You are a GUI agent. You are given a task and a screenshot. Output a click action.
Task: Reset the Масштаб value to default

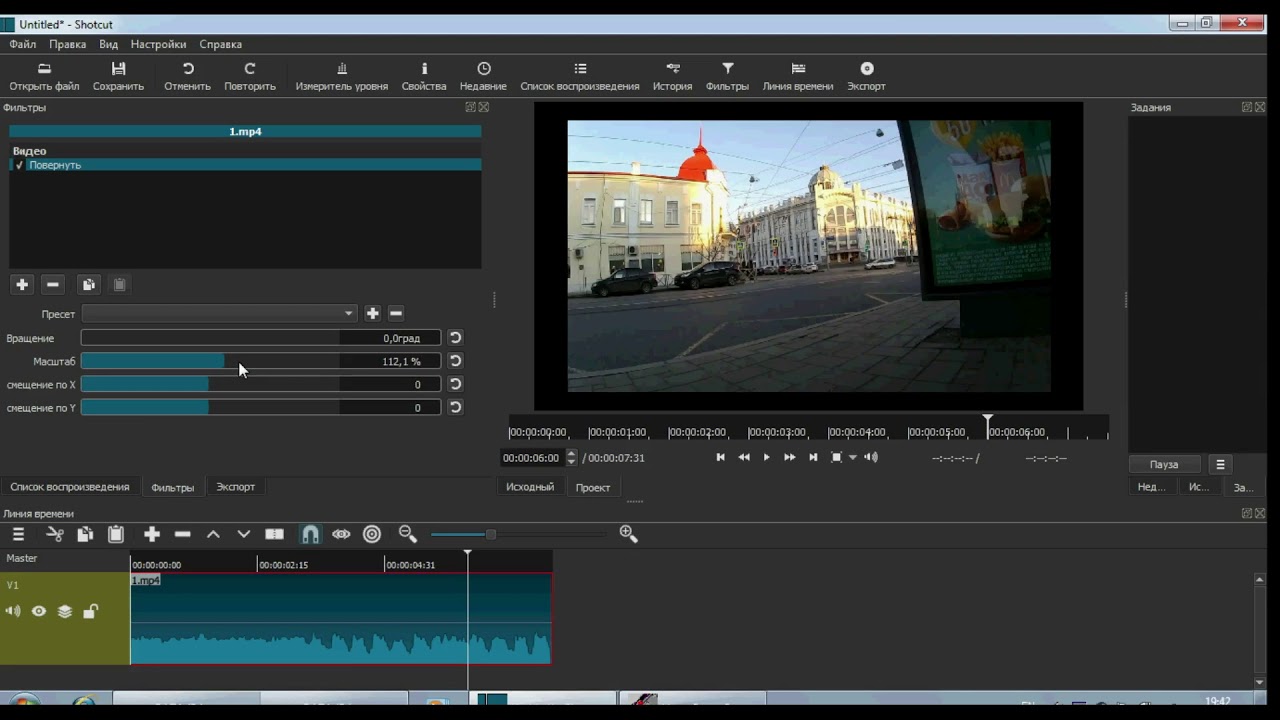click(x=455, y=361)
